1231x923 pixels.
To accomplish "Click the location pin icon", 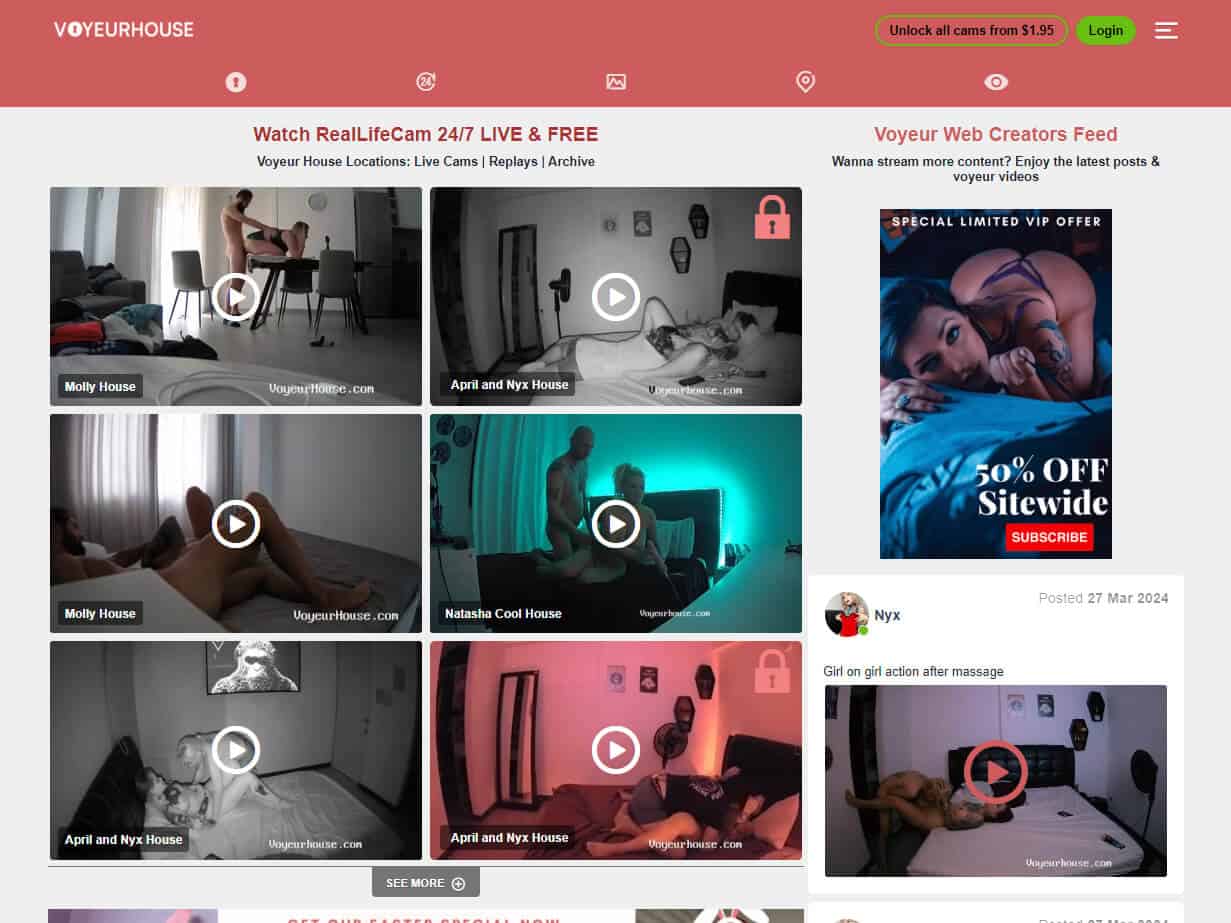I will pyautogui.click(x=806, y=82).
